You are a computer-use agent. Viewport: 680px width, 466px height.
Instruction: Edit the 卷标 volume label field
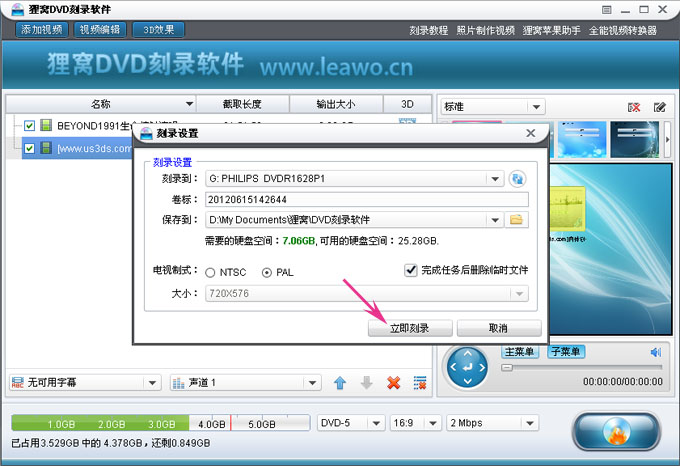pos(366,199)
